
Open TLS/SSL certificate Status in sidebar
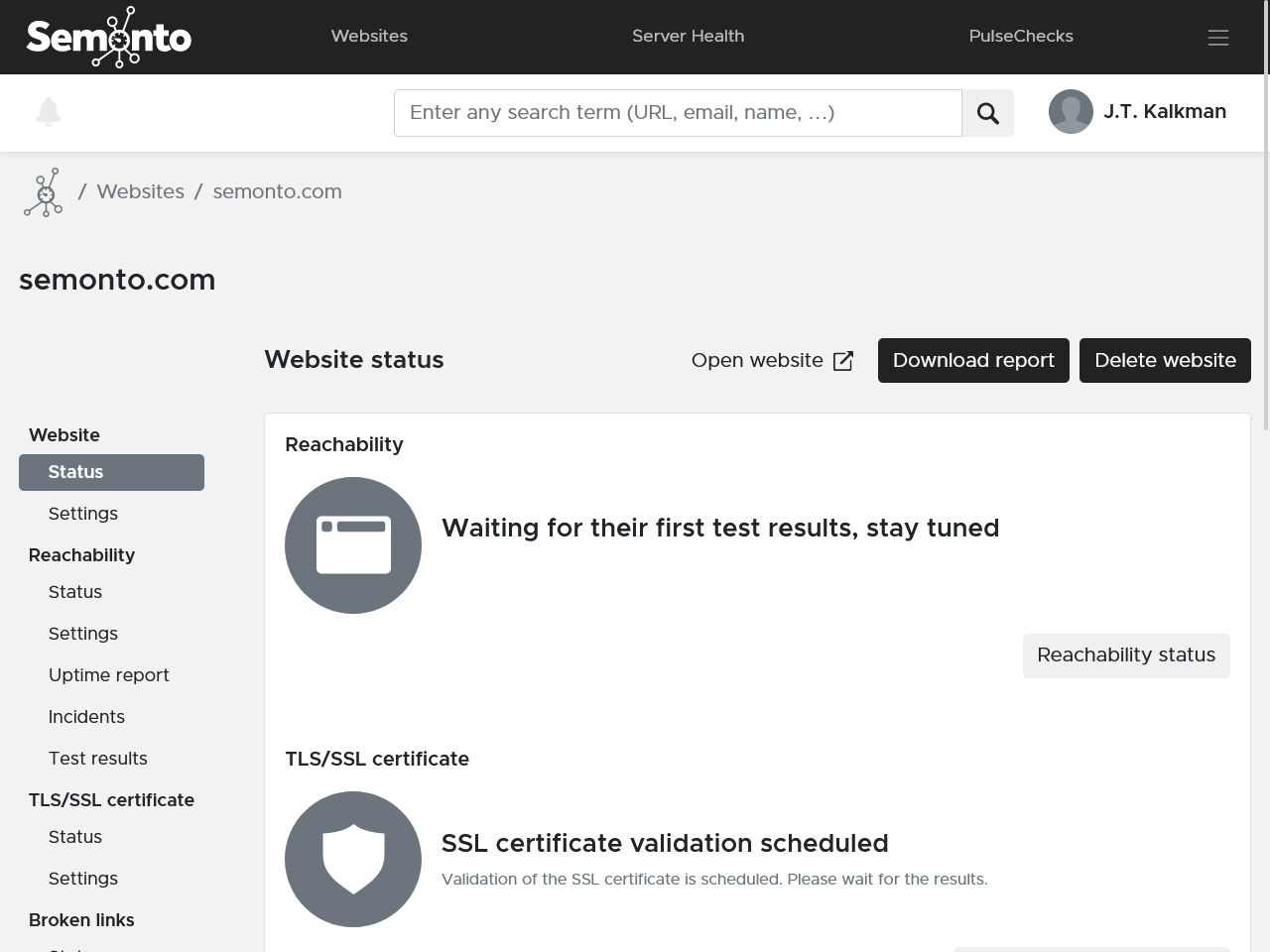pos(75,837)
